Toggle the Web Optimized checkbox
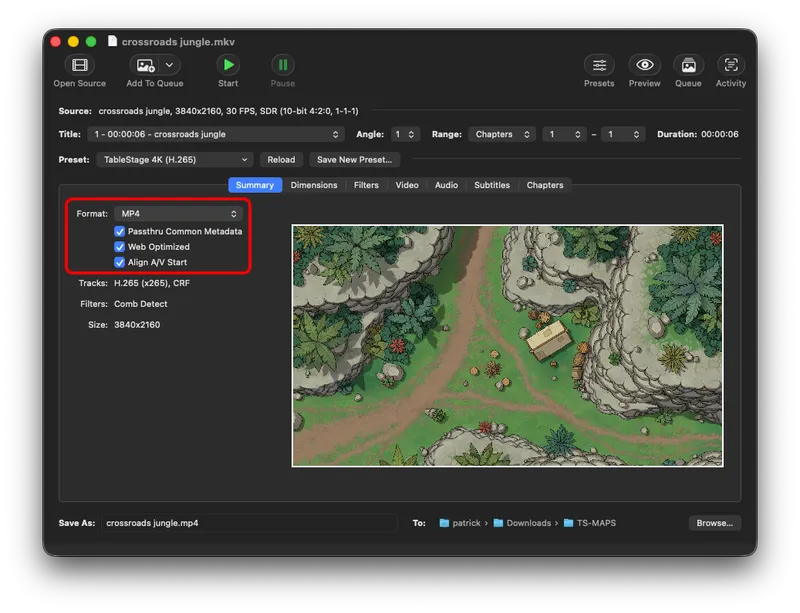The width and height of the screenshot is (800, 613). 119,247
